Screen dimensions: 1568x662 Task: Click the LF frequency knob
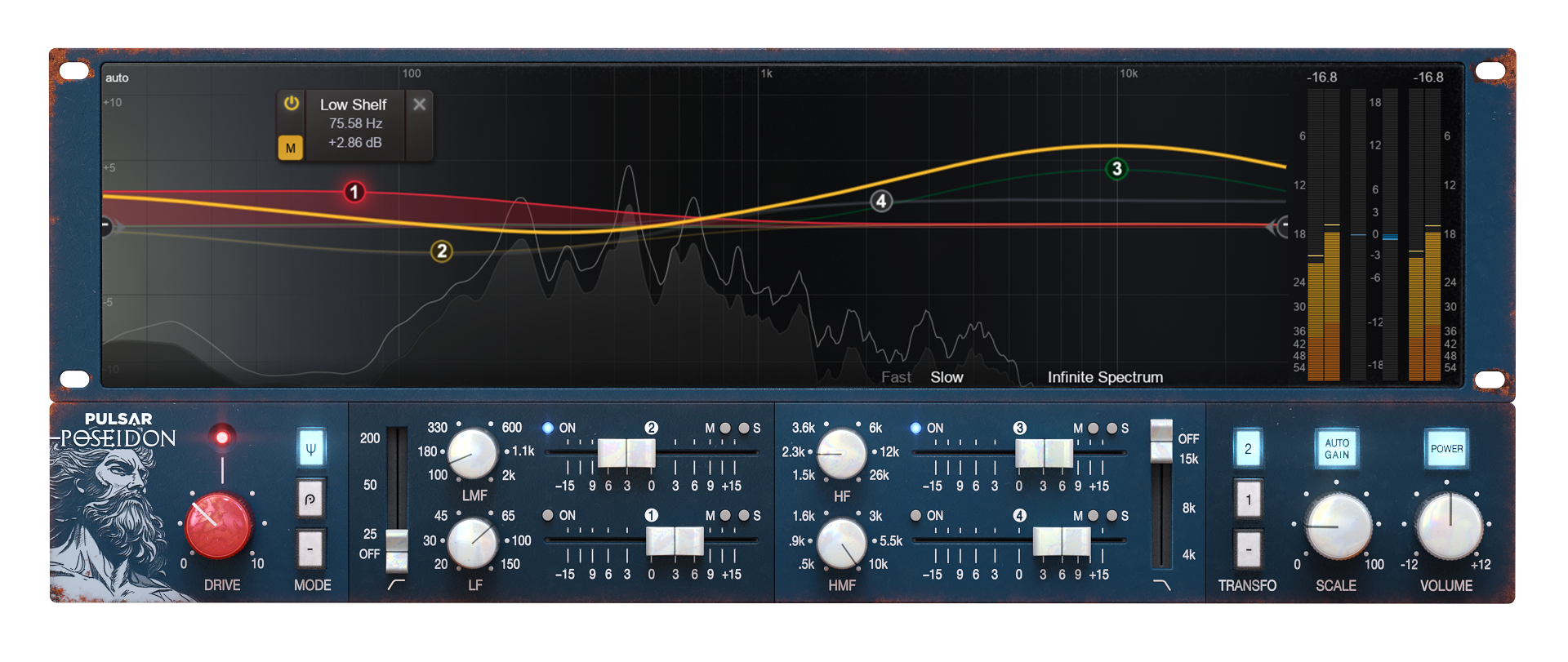[x=472, y=543]
